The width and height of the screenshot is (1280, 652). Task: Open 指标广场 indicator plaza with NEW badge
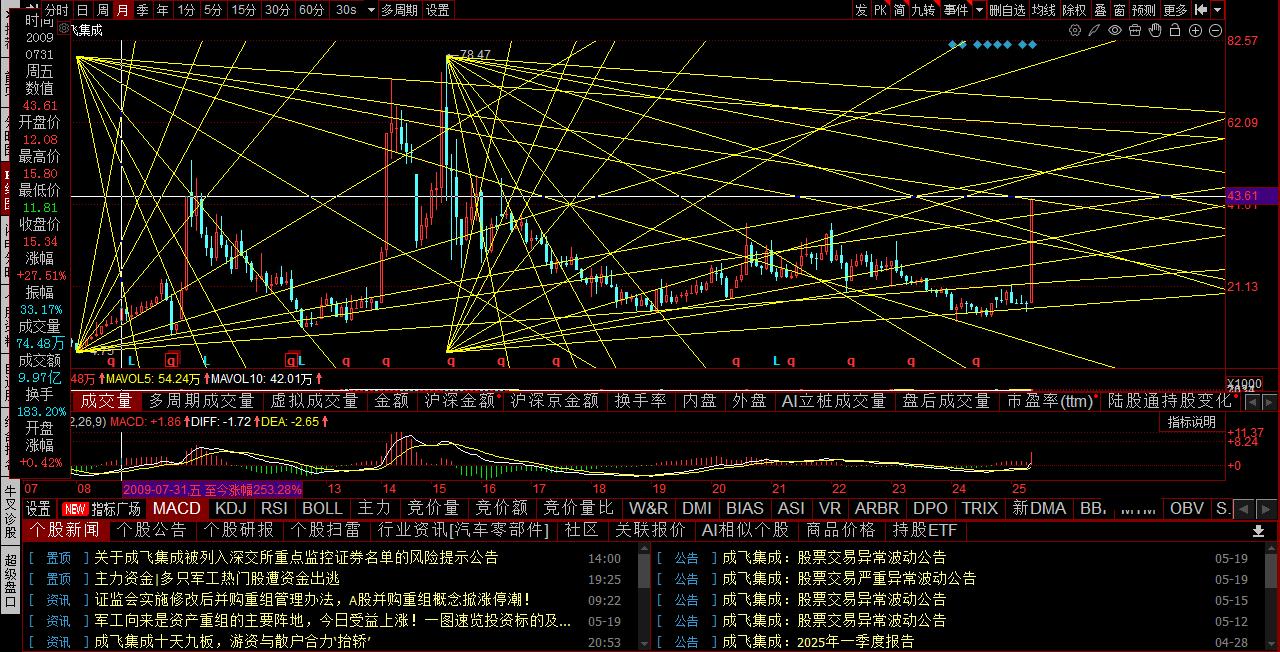click(101, 508)
